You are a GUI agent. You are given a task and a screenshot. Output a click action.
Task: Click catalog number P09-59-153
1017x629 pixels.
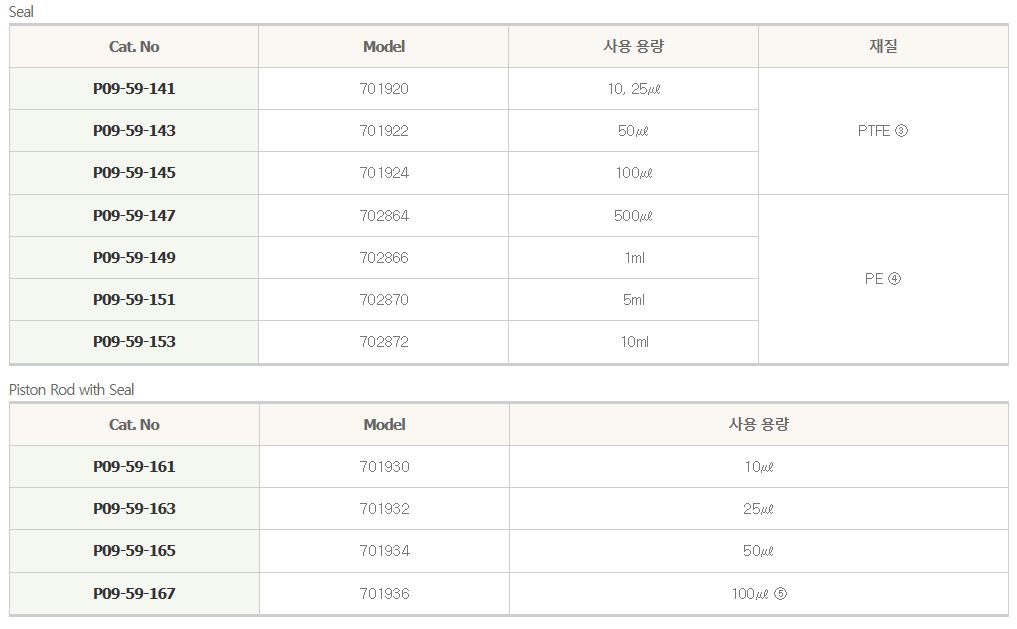click(x=134, y=342)
